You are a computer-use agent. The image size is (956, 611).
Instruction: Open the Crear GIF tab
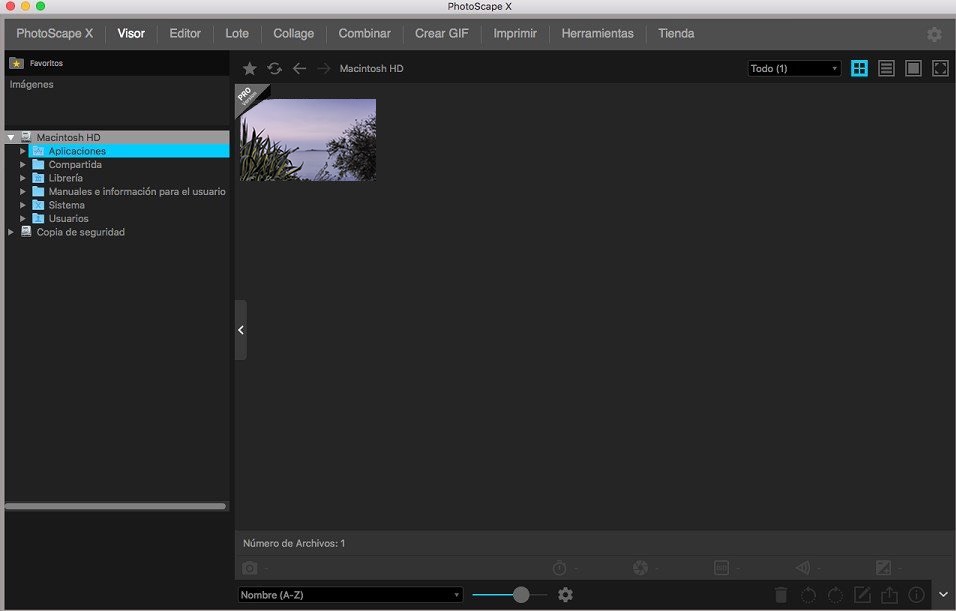(x=441, y=33)
